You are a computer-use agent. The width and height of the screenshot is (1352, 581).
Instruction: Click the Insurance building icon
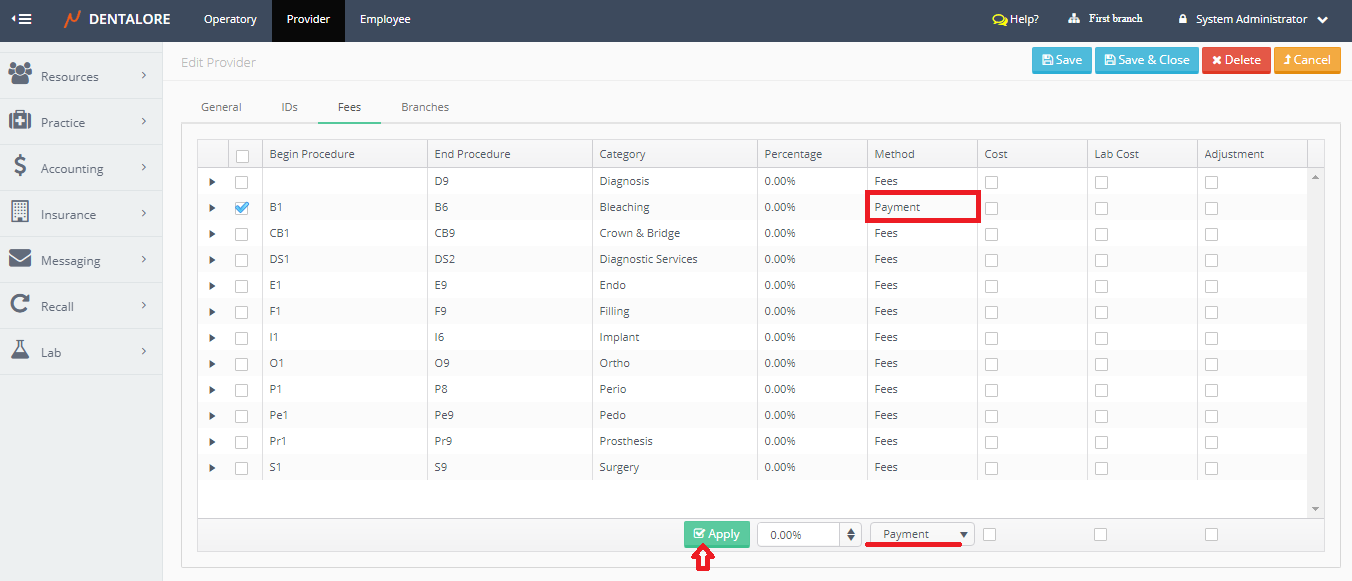20,213
